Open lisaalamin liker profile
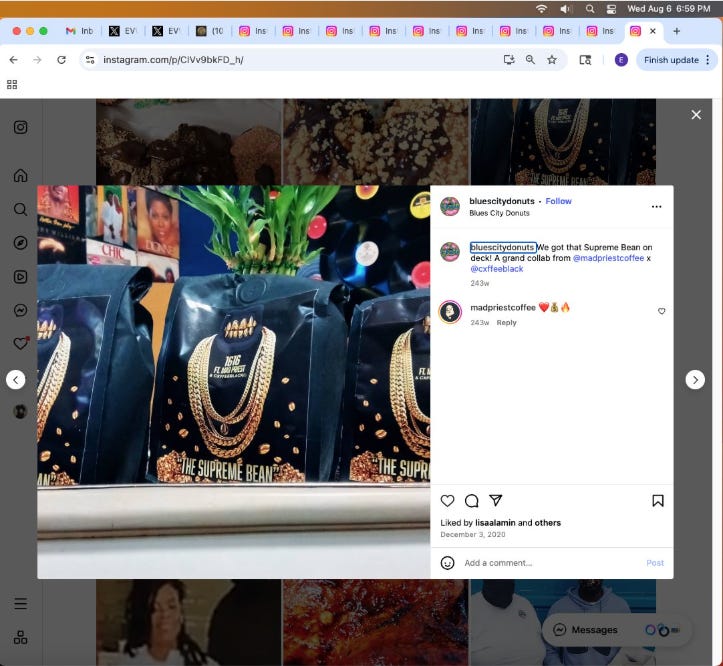The height and width of the screenshot is (666, 723). point(495,523)
